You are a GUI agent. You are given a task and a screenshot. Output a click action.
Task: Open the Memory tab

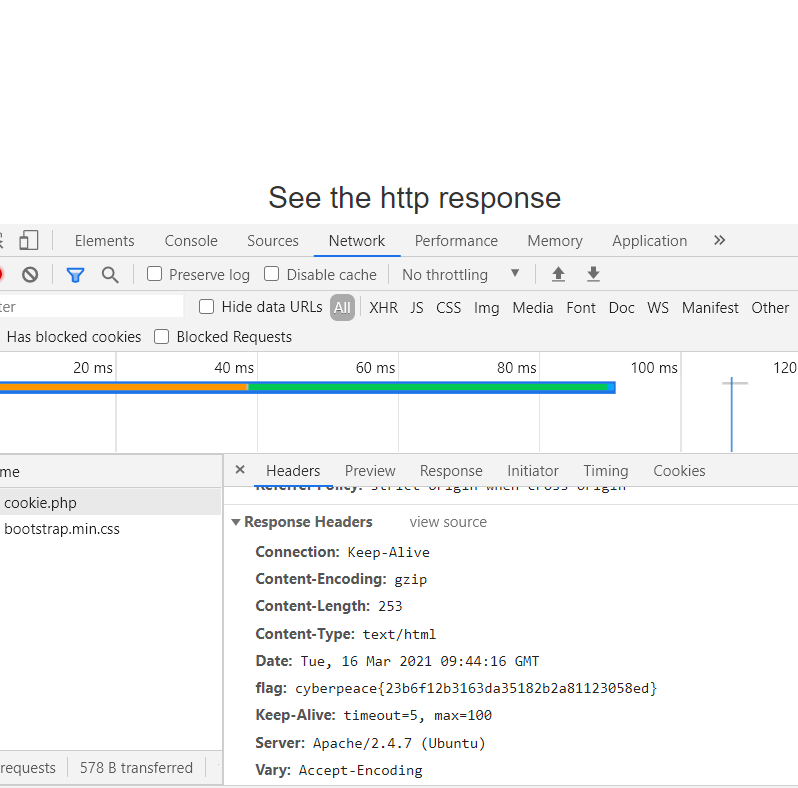(x=555, y=241)
